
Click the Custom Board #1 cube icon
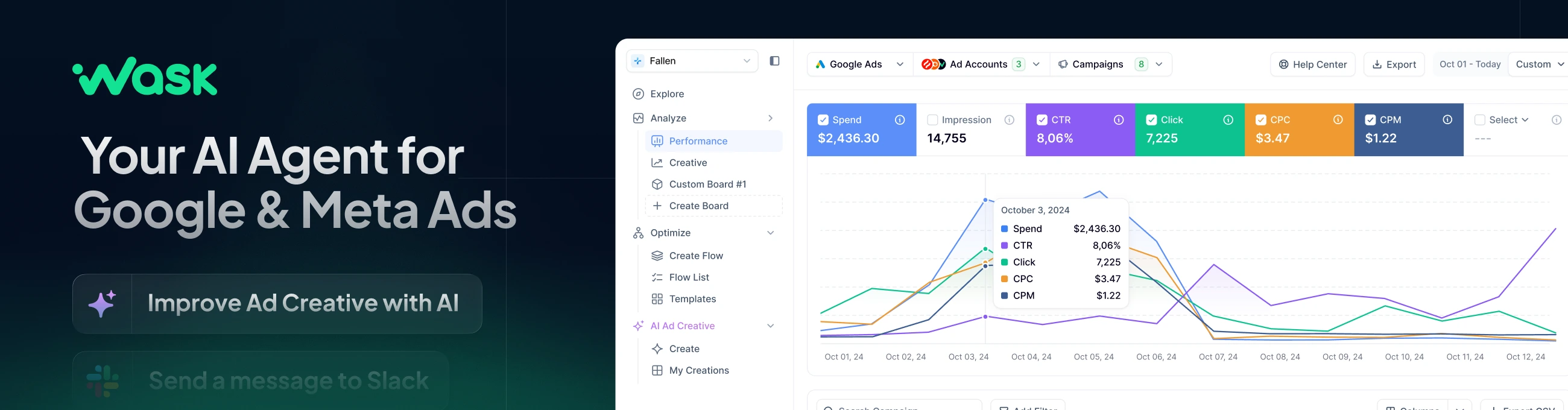pyautogui.click(x=657, y=184)
